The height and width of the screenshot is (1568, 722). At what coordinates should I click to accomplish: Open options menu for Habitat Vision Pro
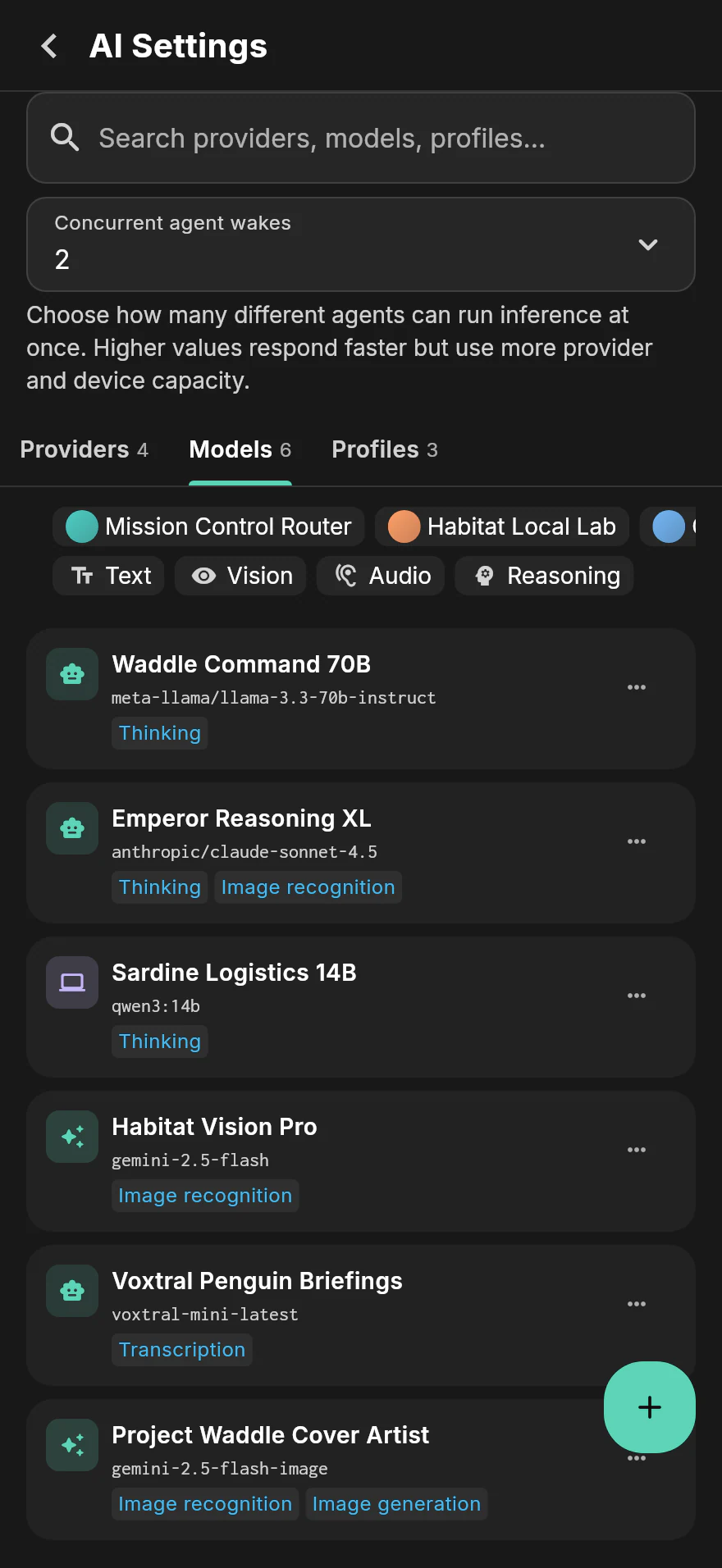click(637, 1150)
